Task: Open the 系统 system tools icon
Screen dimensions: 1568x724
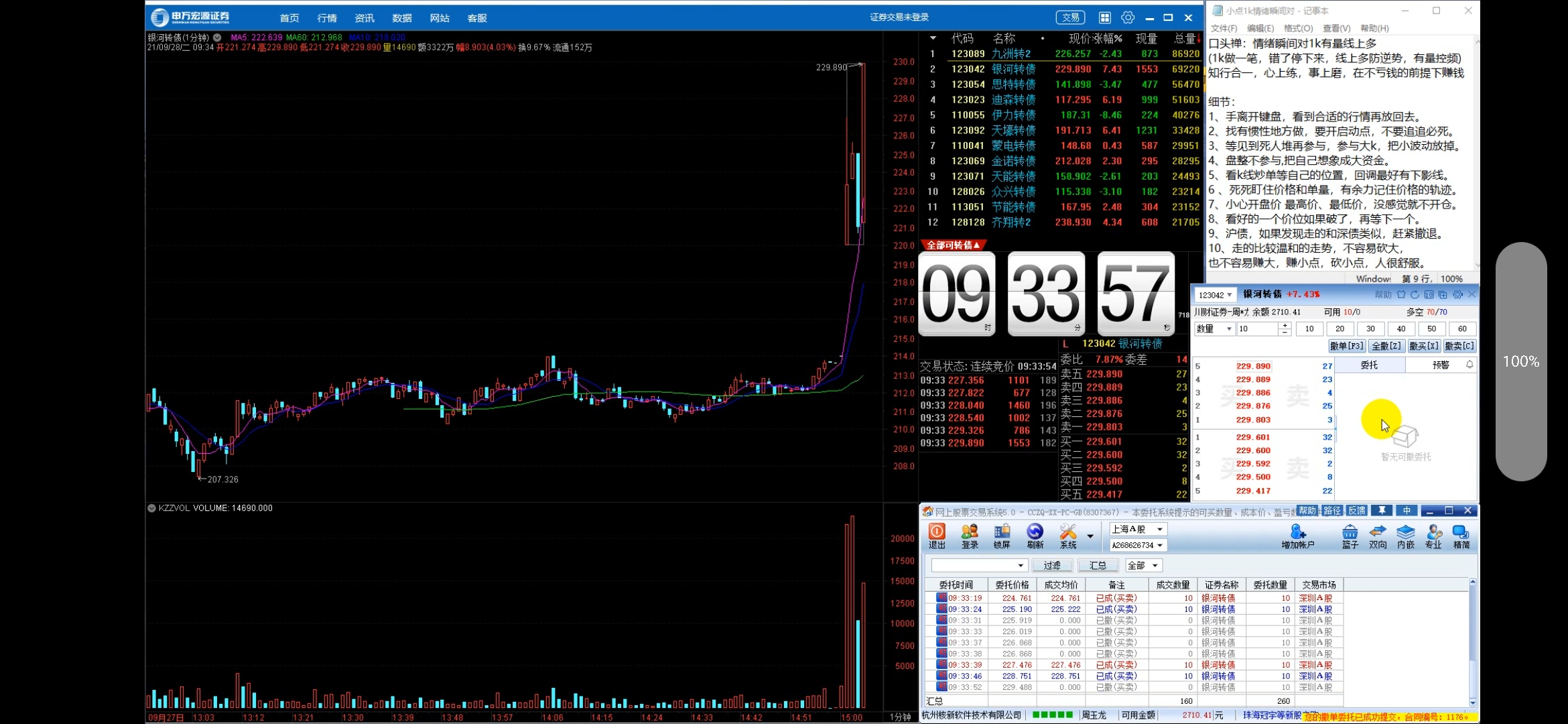Action: [x=1068, y=536]
